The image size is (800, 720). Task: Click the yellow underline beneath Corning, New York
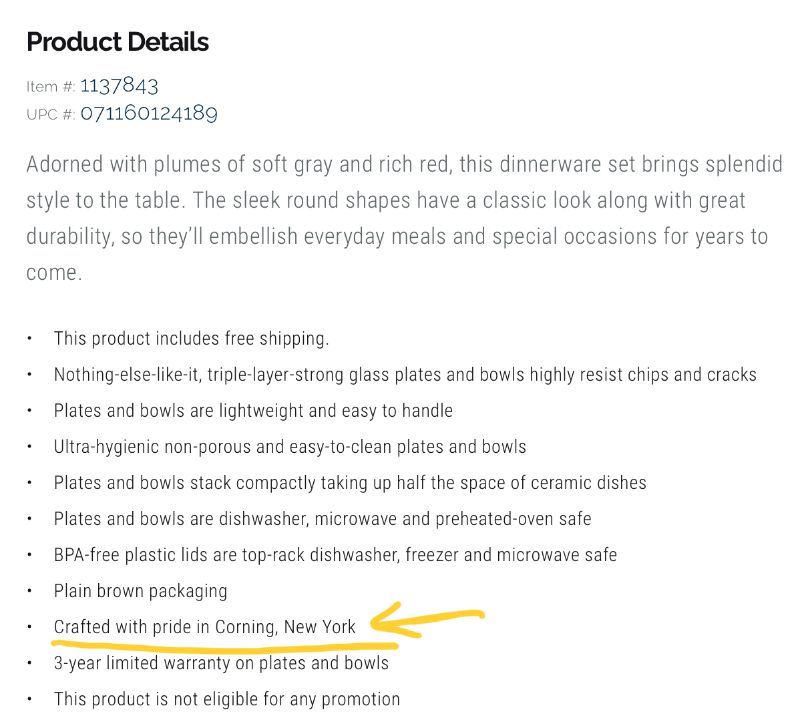[x=224, y=647]
